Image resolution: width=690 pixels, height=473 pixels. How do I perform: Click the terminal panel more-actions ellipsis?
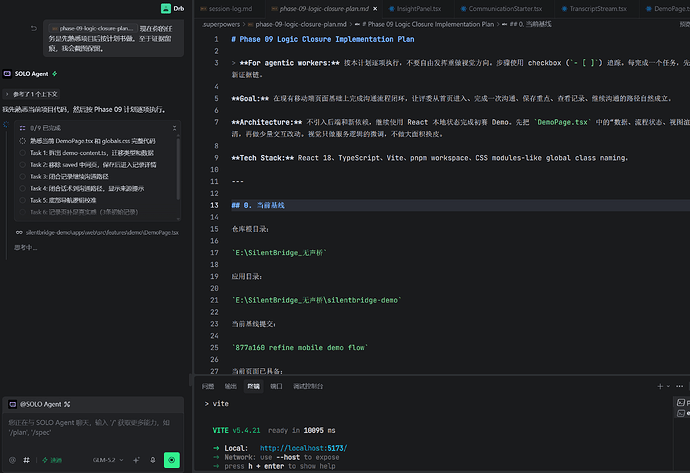(x=679, y=386)
